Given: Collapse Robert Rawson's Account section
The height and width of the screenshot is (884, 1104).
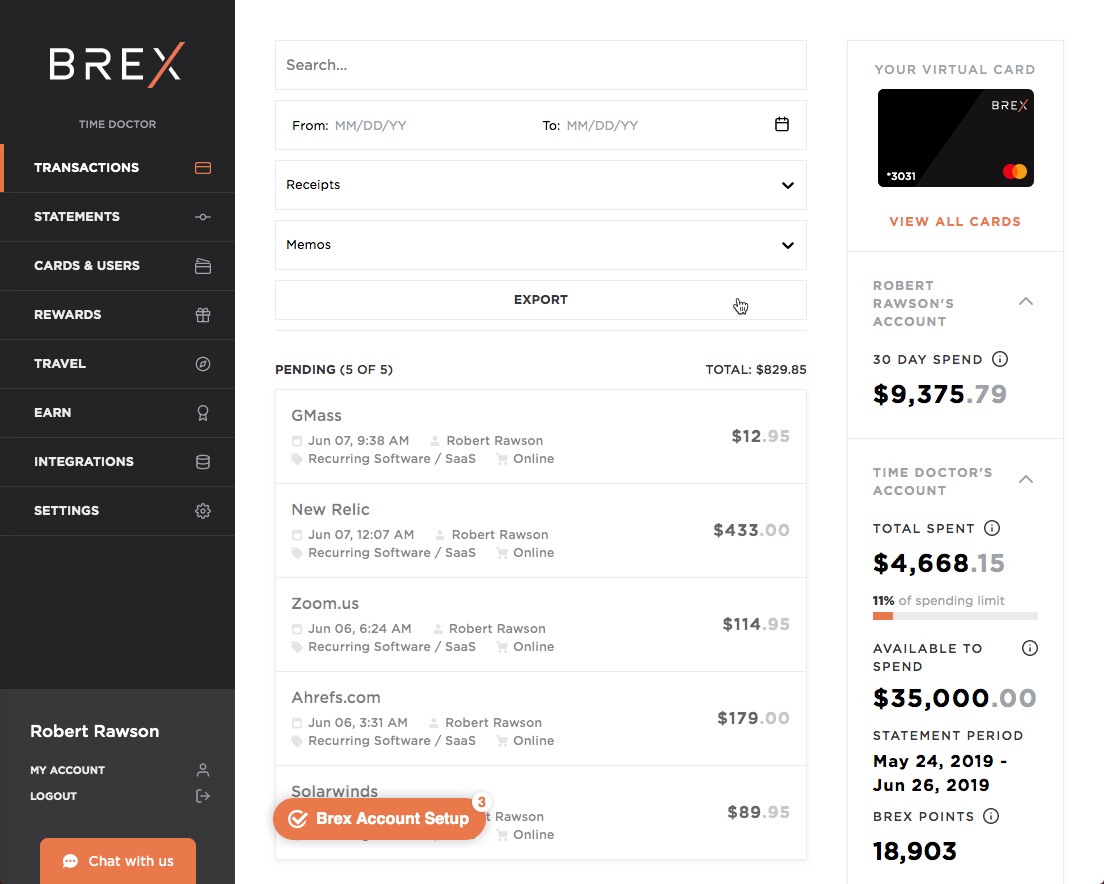Looking at the screenshot, I should pos(1026,300).
